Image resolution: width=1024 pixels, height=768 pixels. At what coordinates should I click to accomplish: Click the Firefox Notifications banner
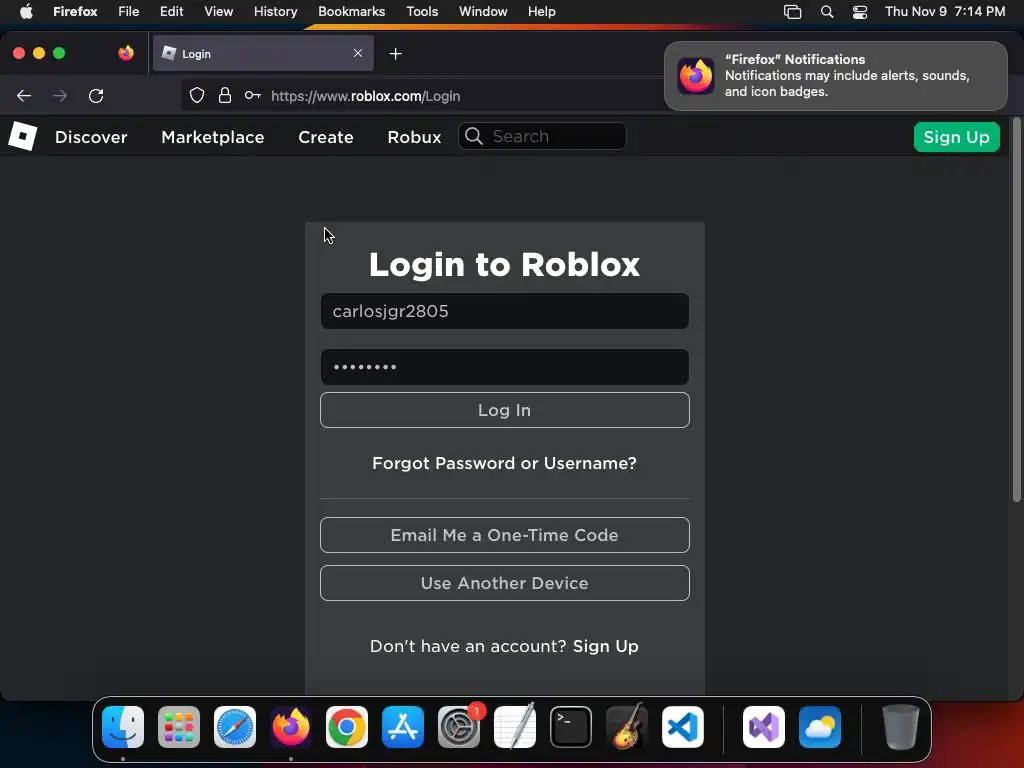835,76
